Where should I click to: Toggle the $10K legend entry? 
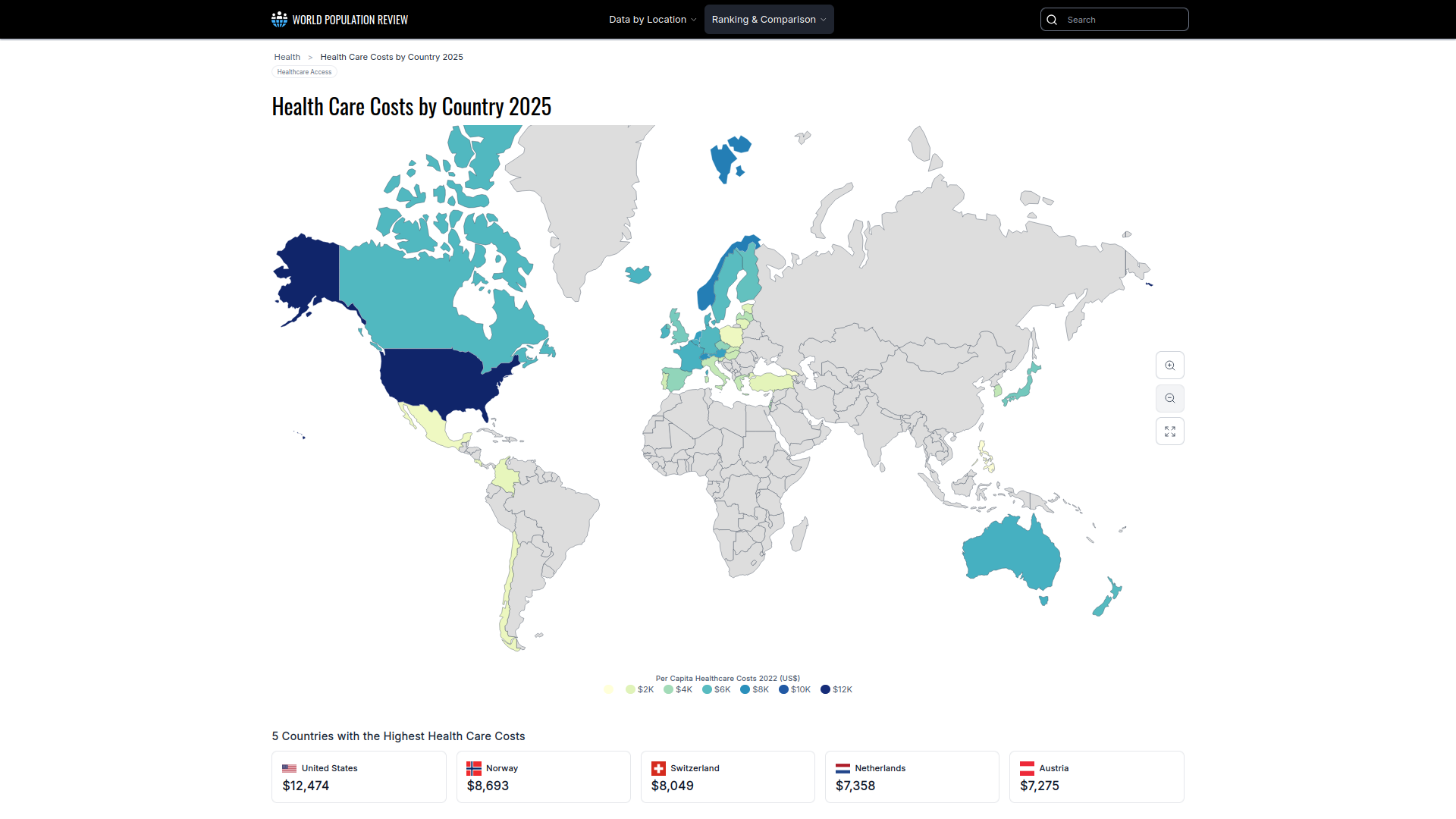[794, 689]
